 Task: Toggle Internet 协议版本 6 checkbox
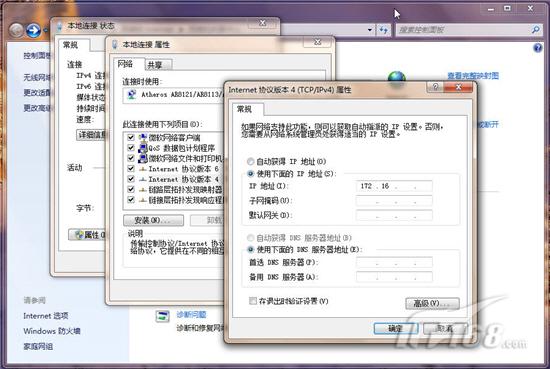131,169
